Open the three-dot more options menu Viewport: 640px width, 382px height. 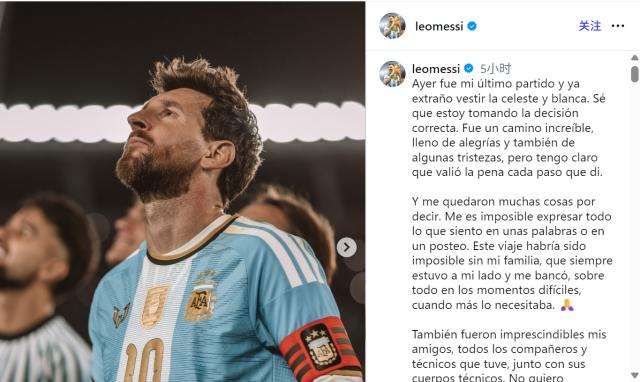click(x=618, y=26)
